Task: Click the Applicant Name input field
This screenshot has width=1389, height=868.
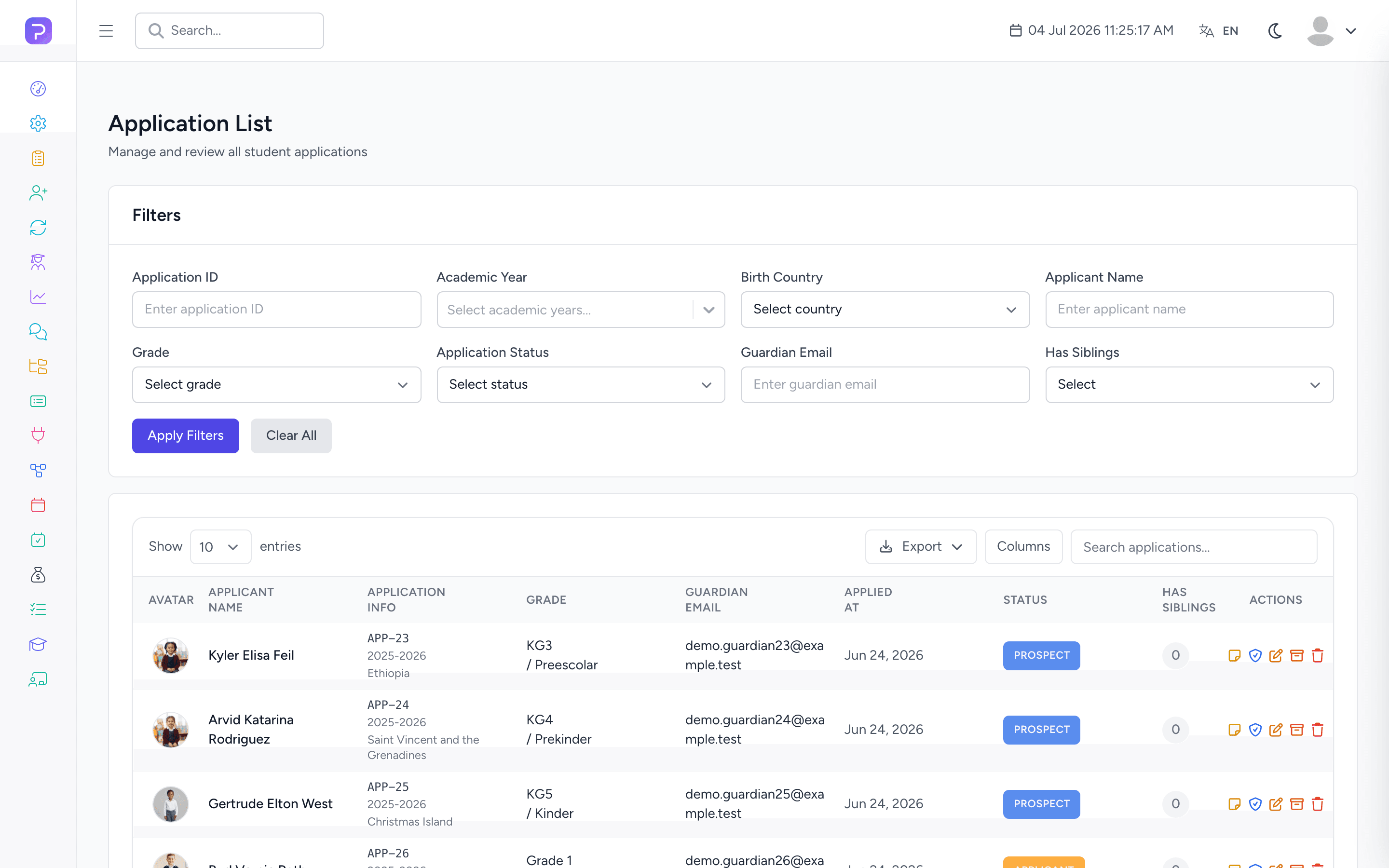Action: [x=1189, y=310]
